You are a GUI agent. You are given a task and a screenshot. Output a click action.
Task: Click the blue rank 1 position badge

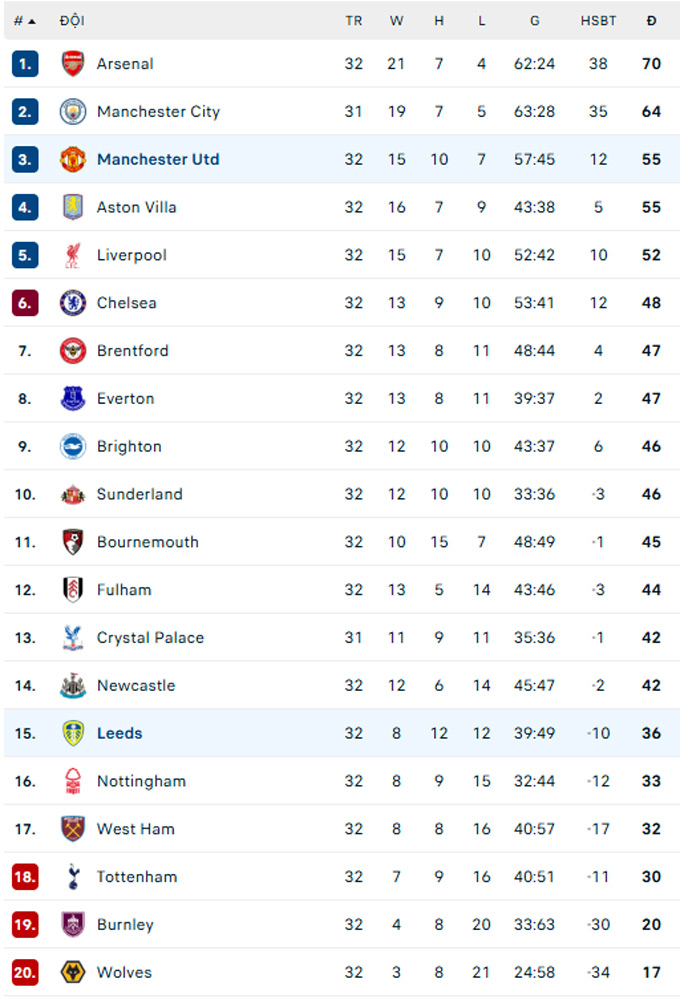pyautogui.click(x=25, y=64)
